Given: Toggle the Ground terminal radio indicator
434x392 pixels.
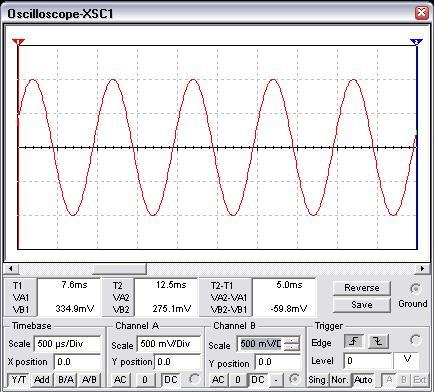Looking at the screenshot, I should pyautogui.click(x=415, y=289).
